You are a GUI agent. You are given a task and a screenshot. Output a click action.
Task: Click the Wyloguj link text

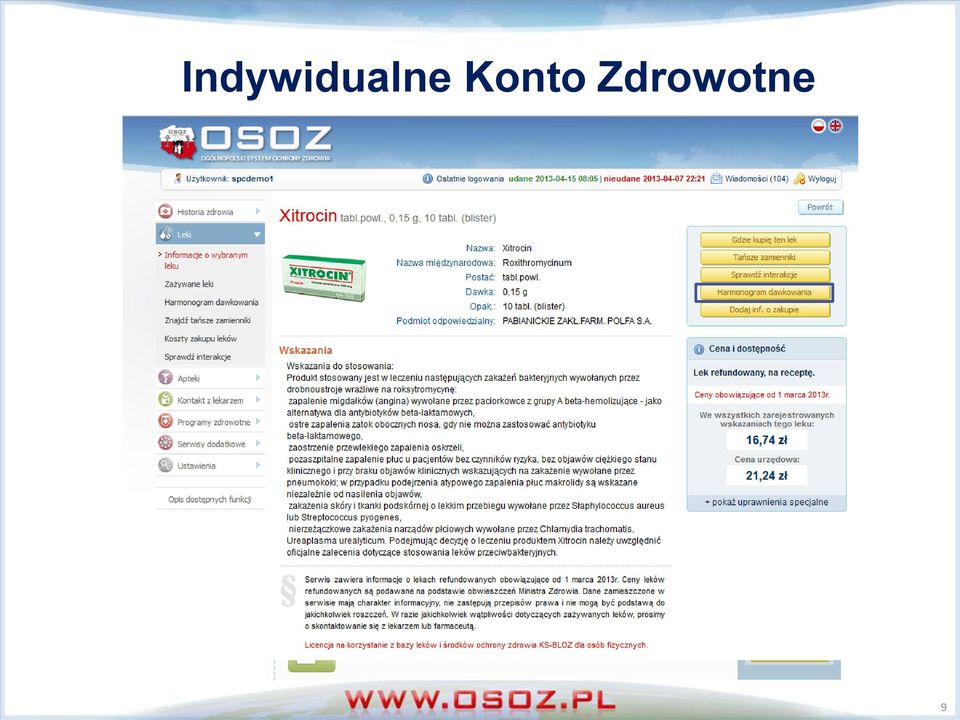[x=822, y=179]
